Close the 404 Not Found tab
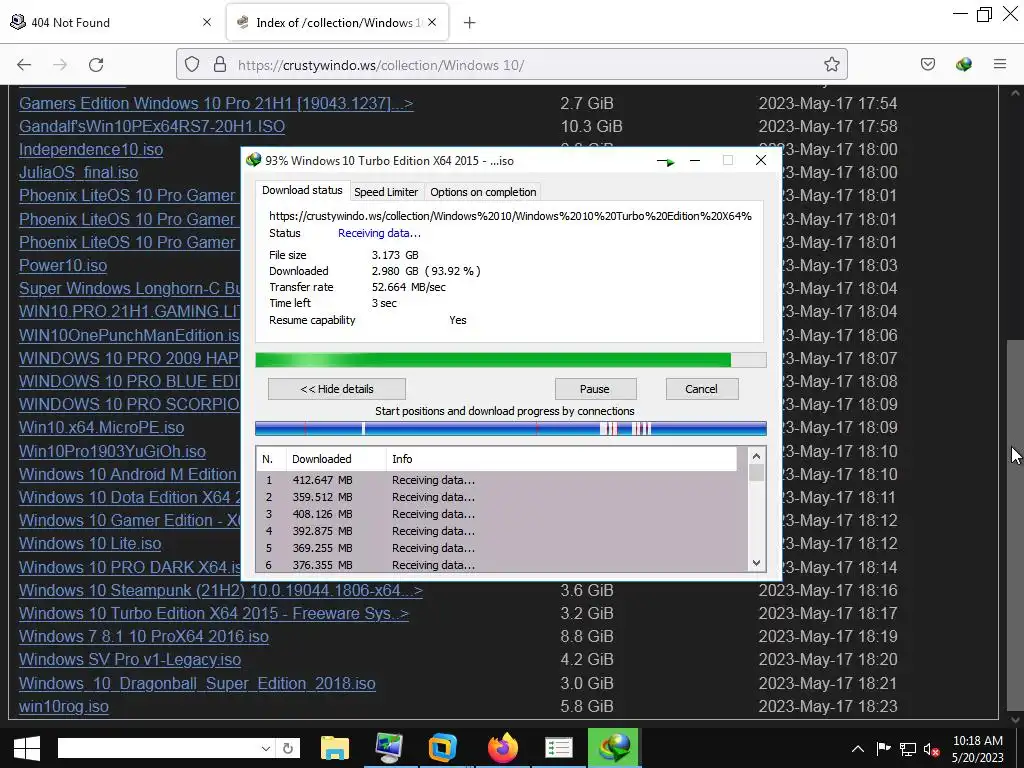1024x768 pixels. coord(207,22)
